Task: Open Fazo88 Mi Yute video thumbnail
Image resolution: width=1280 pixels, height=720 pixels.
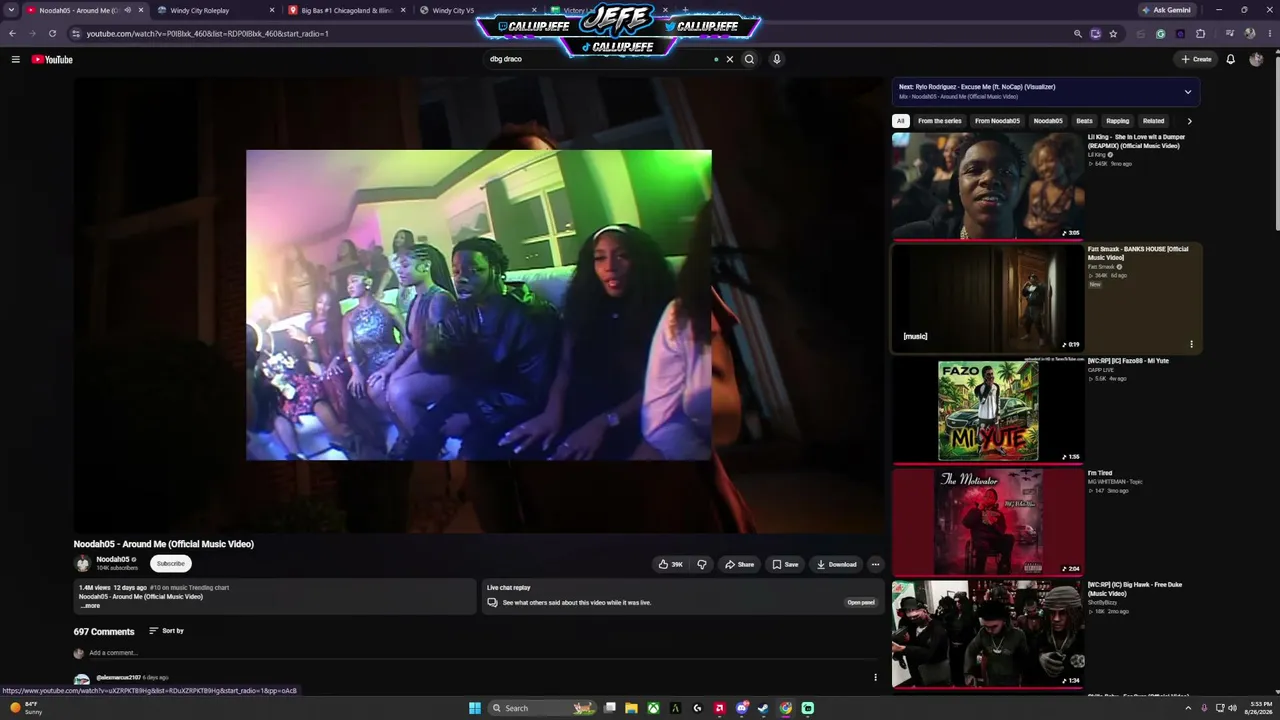Action: tap(988, 410)
